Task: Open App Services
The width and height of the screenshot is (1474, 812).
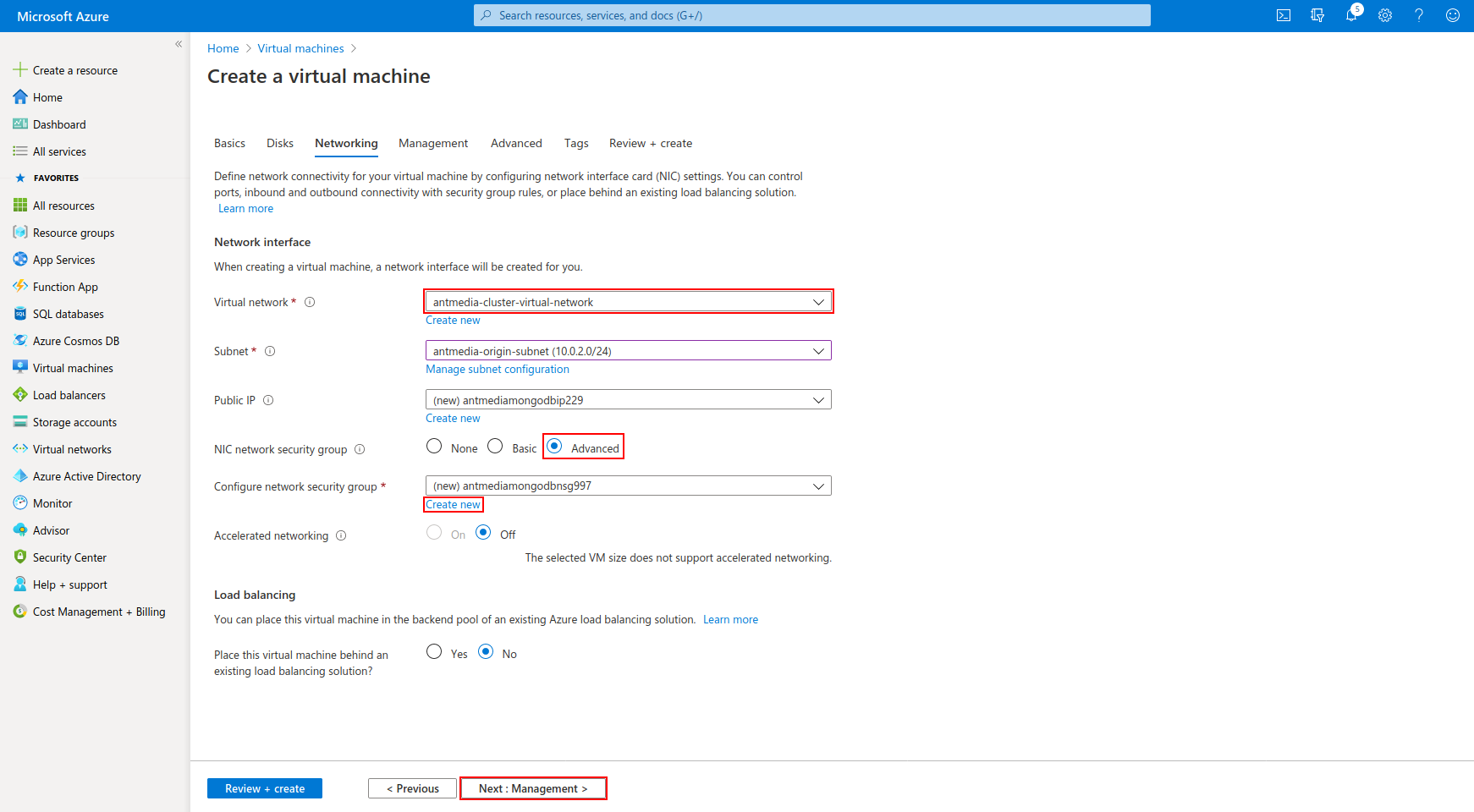Action: pyautogui.click(x=63, y=260)
